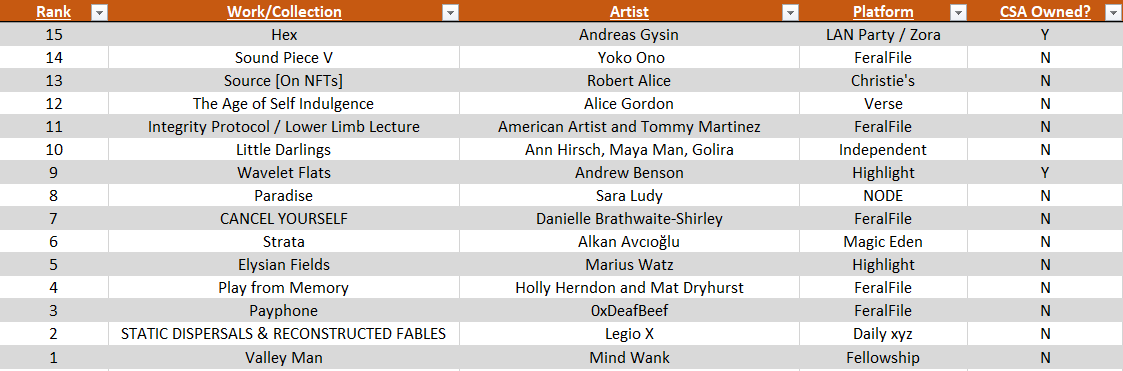Screen dimensions: 1123x371
Task: Expand the Artist column filter dropdown
Action: click(x=790, y=13)
